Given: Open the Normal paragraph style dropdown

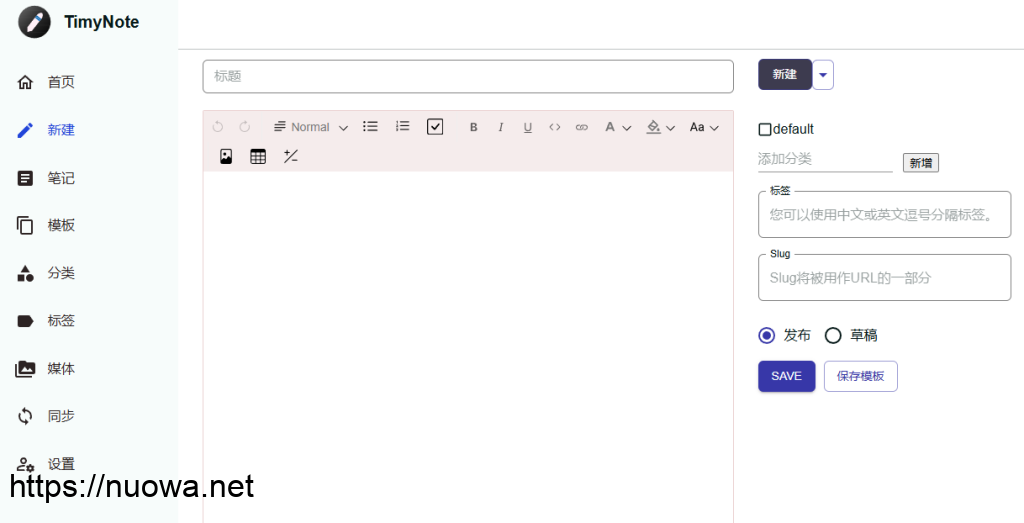Looking at the screenshot, I should 311,127.
